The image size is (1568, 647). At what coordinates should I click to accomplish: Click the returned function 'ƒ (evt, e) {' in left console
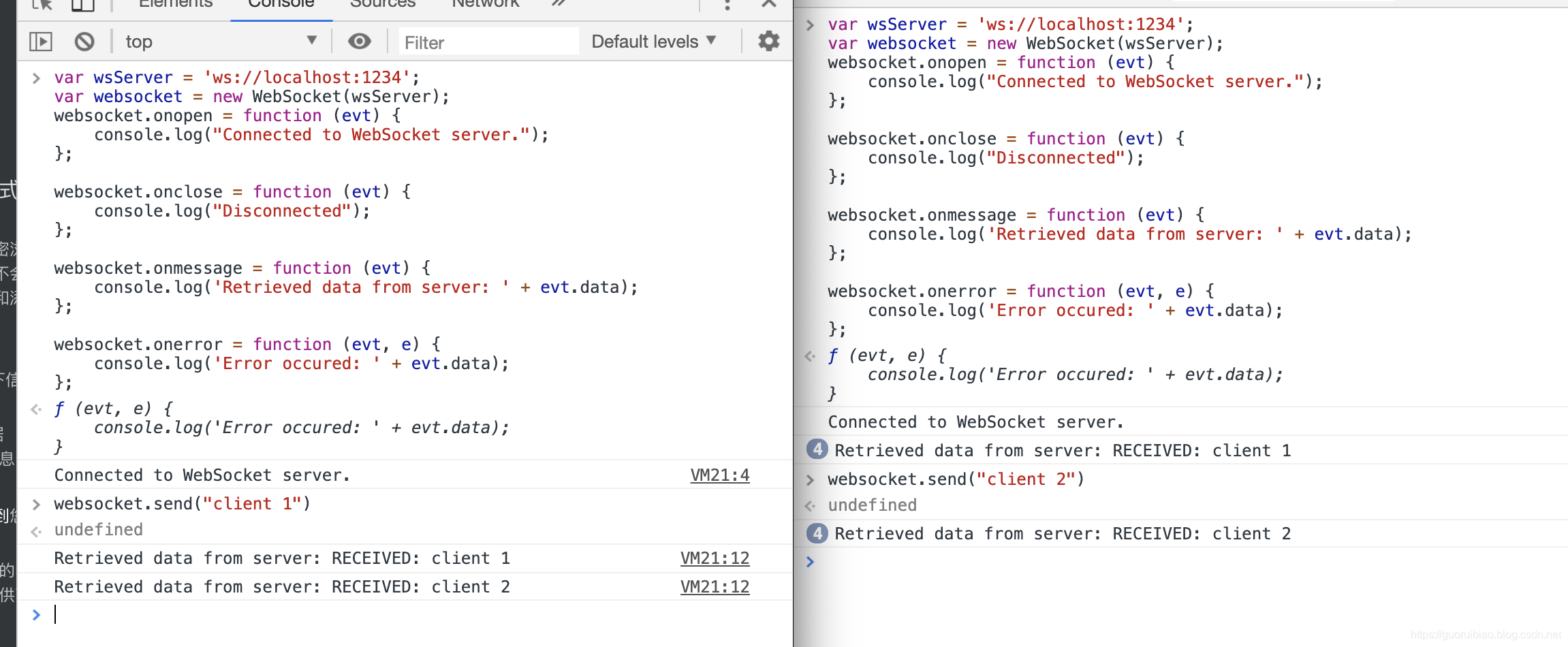pos(113,408)
